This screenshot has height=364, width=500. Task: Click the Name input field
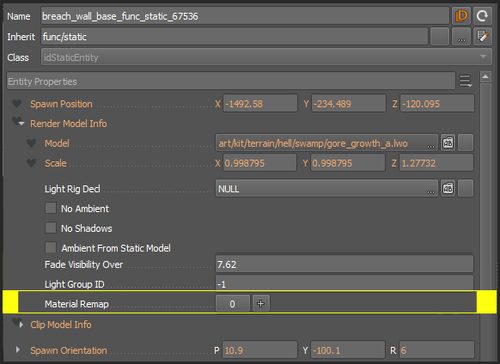pyautogui.click(x=245, y=16)
